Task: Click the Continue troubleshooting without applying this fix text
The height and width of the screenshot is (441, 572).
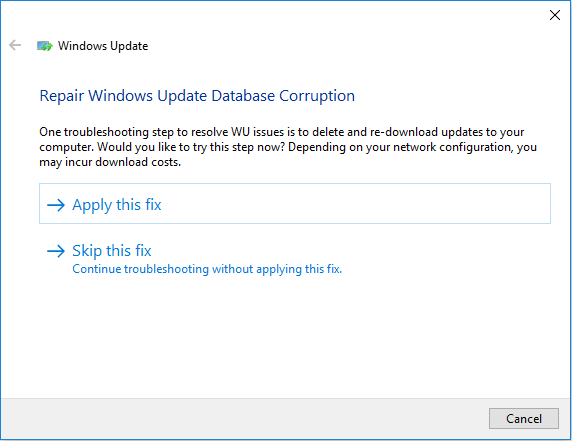Action: click(207, 269)
